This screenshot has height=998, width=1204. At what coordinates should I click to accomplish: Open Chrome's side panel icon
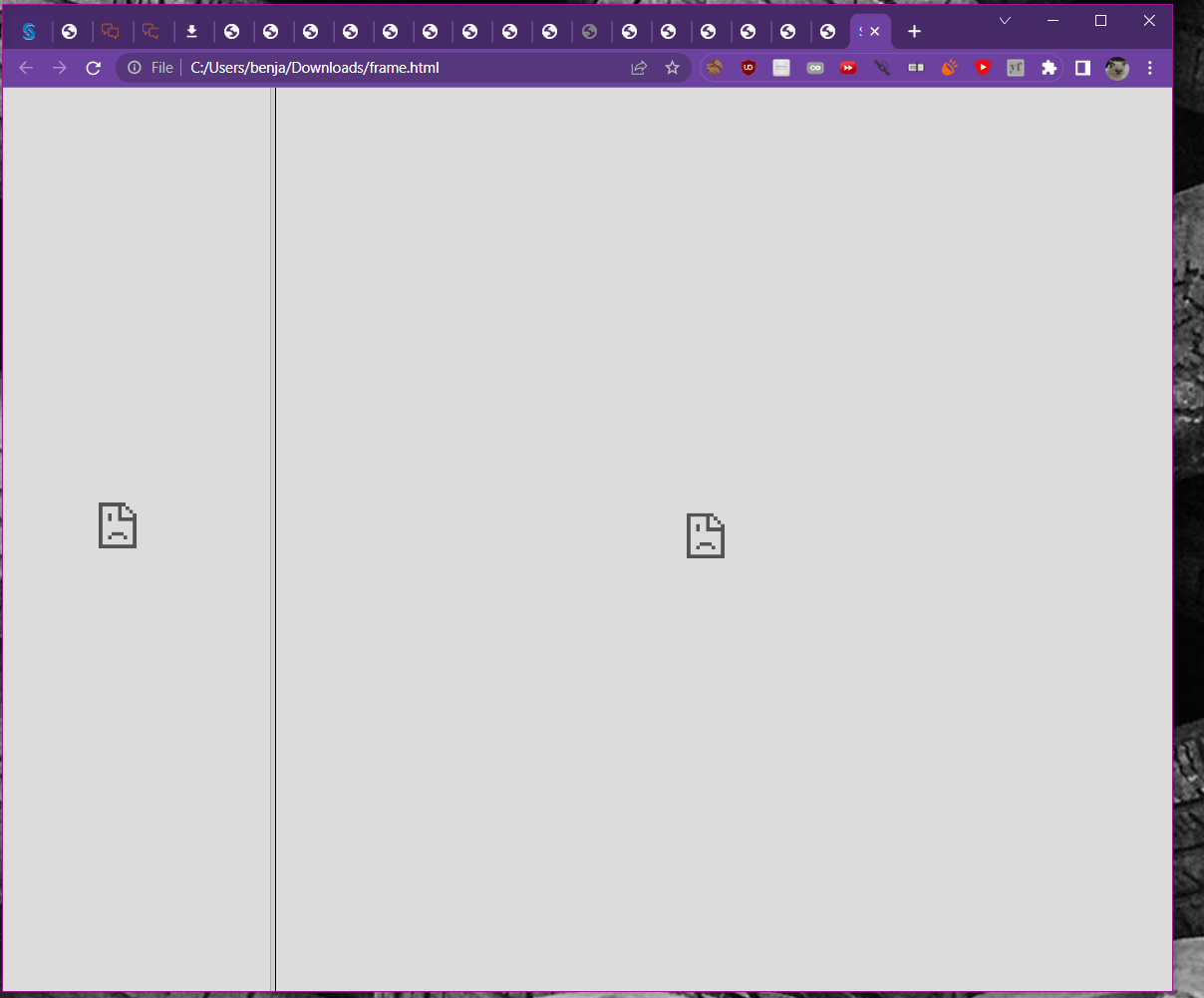pos(1082,68)
